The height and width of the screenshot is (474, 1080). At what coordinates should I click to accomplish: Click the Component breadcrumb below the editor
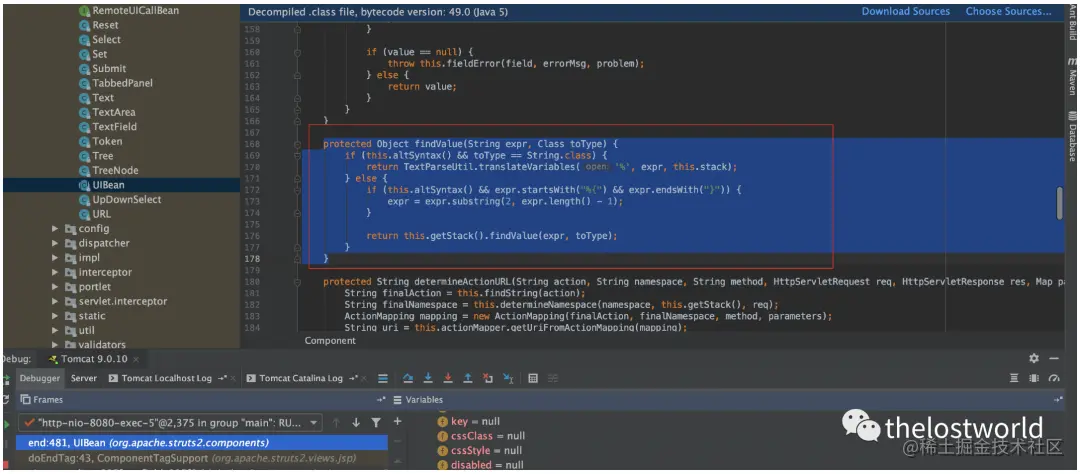coord(330,340)
